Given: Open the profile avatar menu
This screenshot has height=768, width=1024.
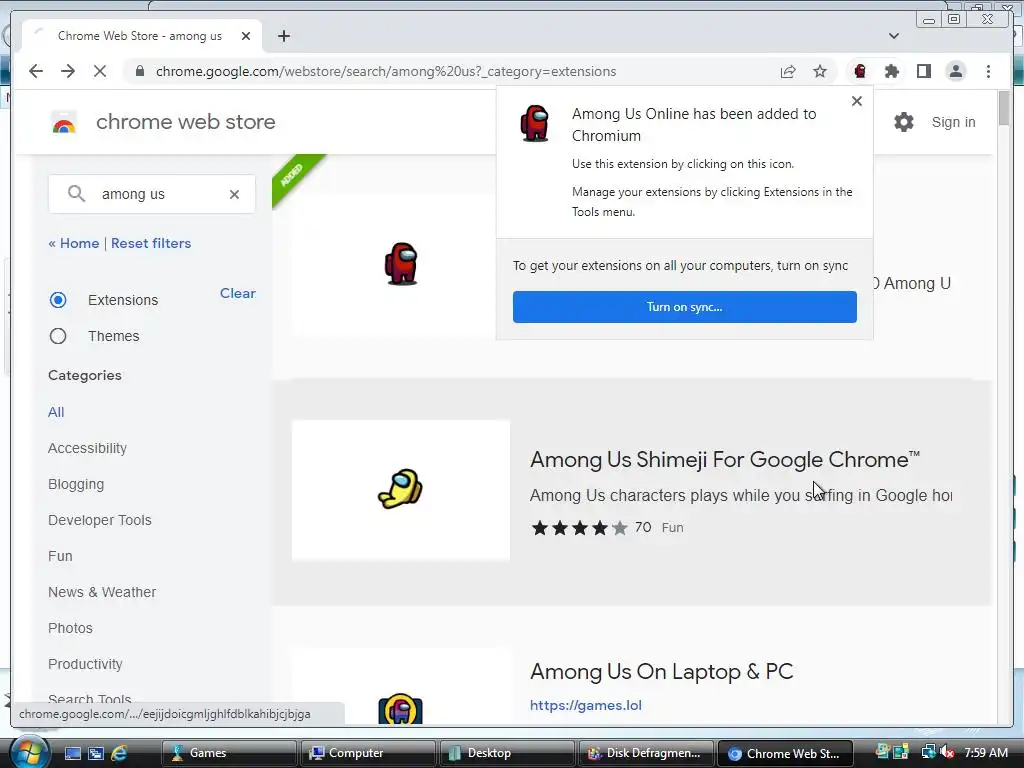Looking at the screenshot, I should tap(956, 71).
